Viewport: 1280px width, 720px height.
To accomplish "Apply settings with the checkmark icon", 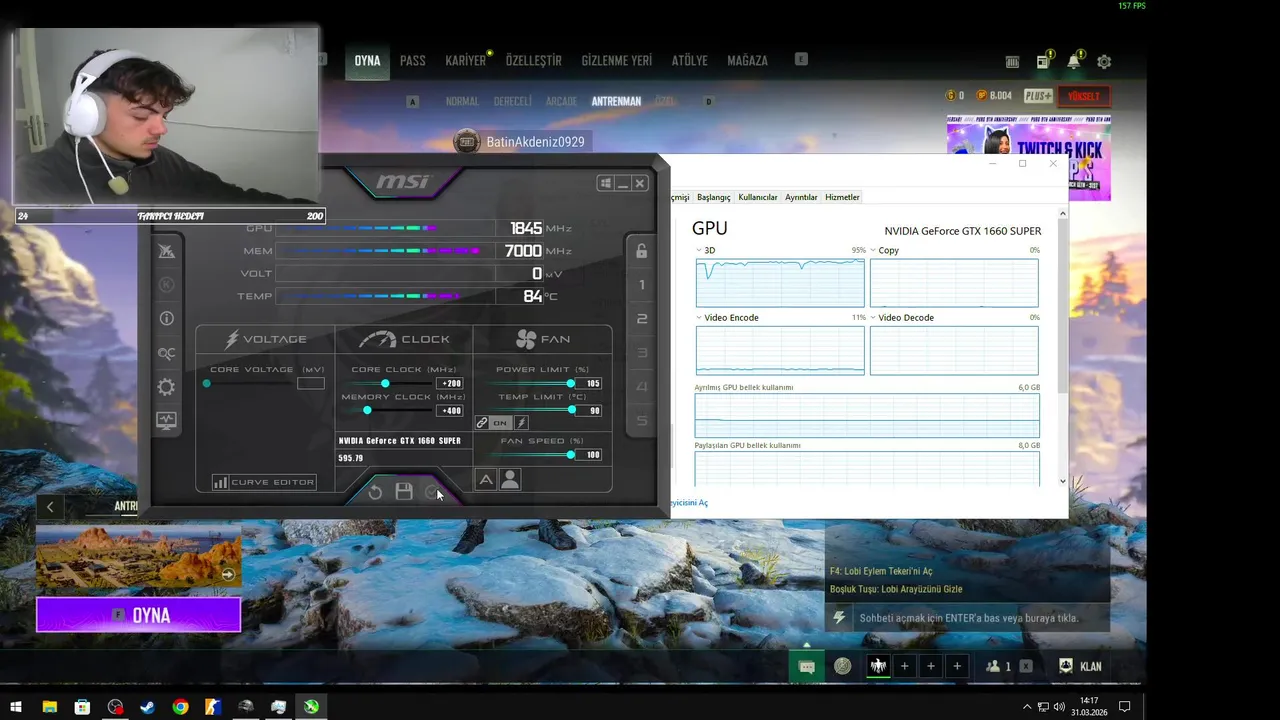I will tap(432, 491).
